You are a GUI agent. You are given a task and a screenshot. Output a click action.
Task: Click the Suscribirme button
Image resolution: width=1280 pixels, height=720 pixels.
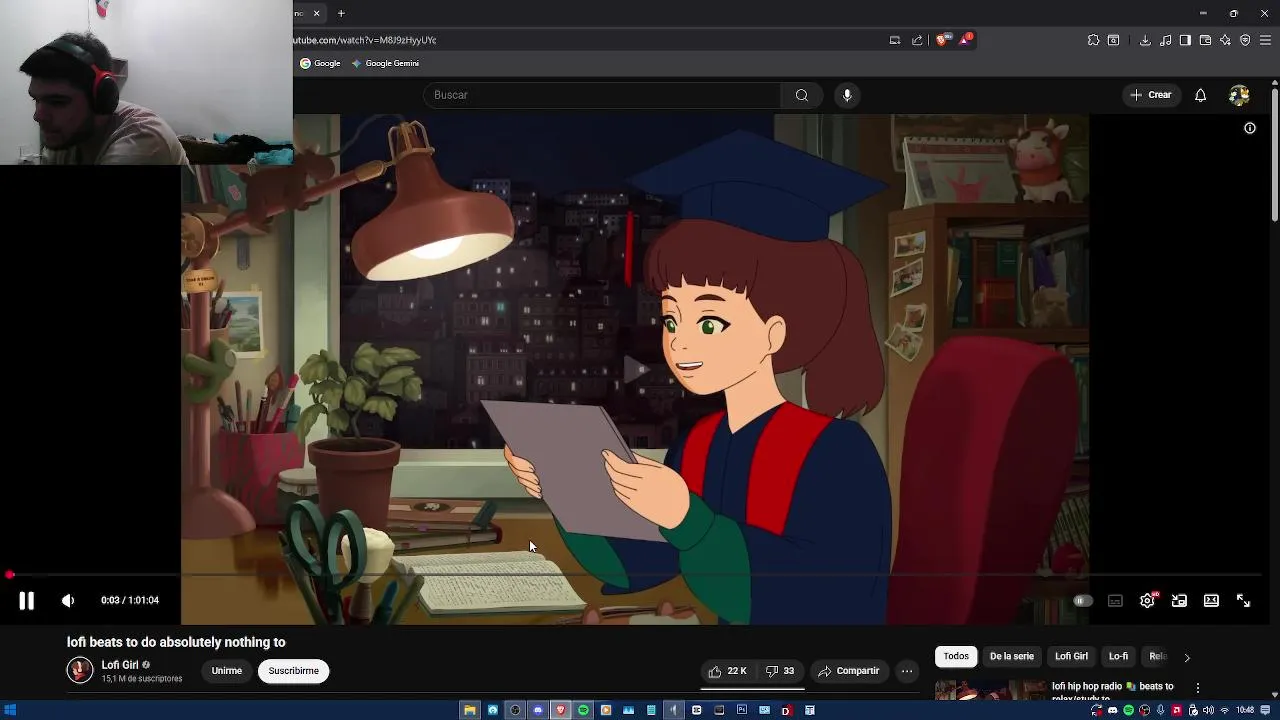[293, 671]
